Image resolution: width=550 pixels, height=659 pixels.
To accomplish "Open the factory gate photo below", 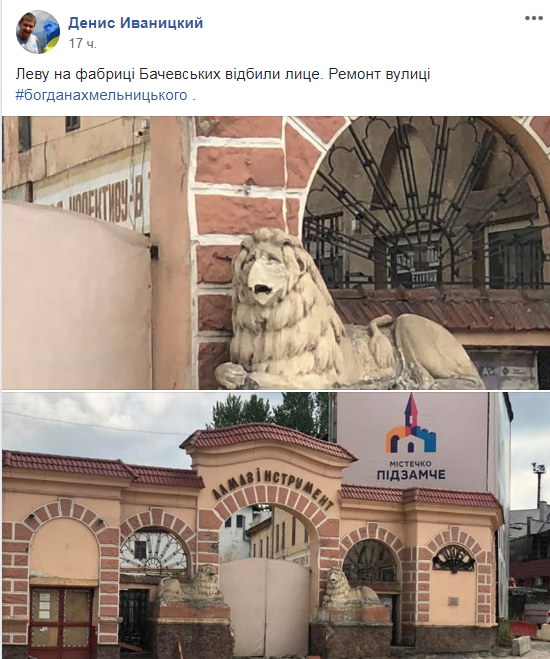I will point(276,526).
